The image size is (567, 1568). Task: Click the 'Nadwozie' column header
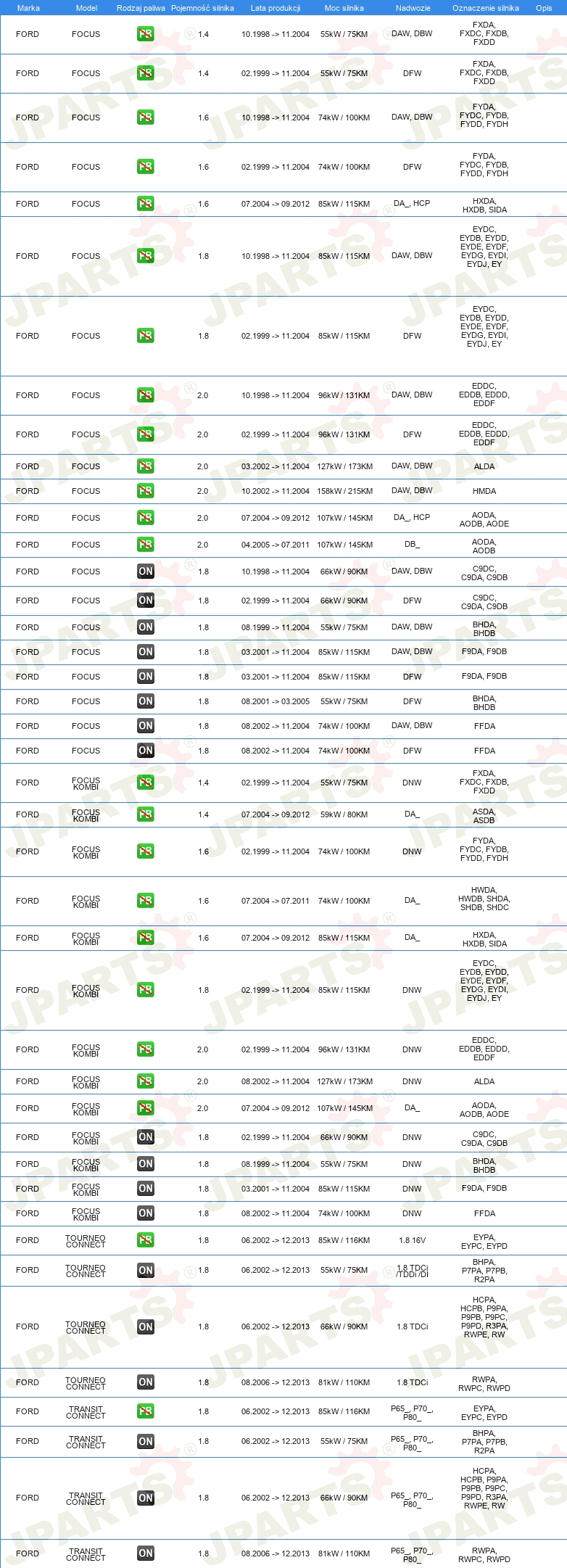click(413, 8)
